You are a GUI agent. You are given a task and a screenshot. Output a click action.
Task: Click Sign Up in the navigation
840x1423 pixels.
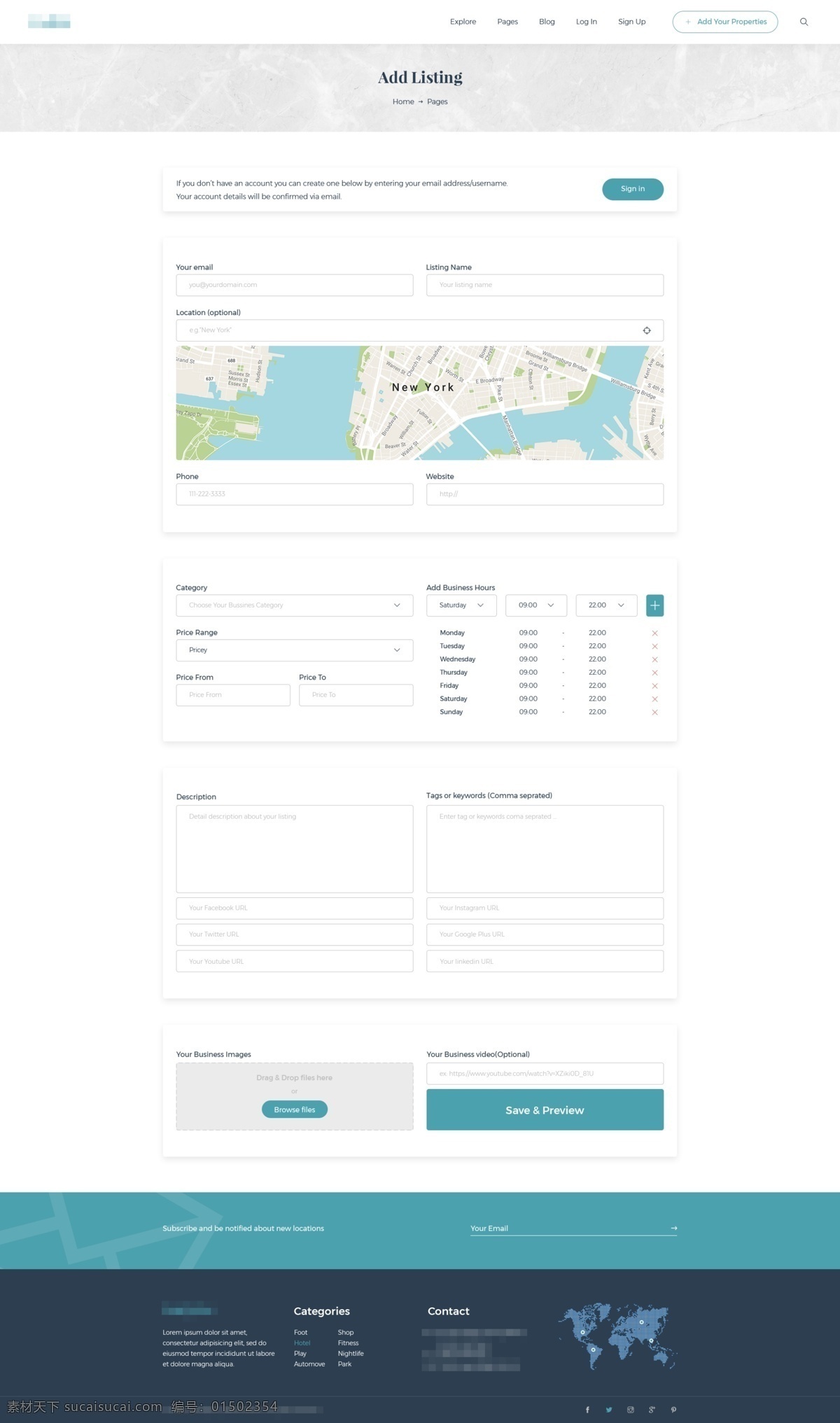[x=631, y=22]
